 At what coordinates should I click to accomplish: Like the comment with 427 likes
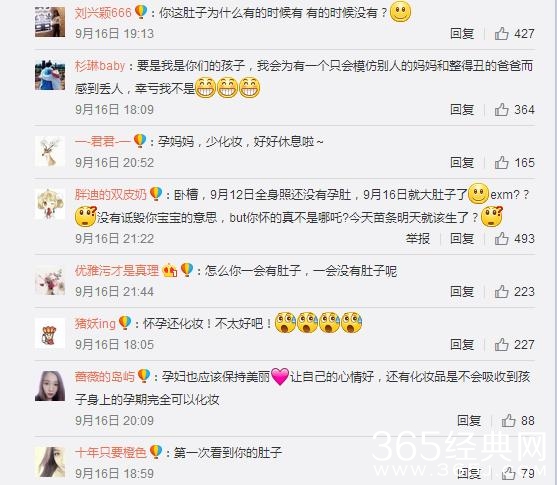tap(501, 34)
